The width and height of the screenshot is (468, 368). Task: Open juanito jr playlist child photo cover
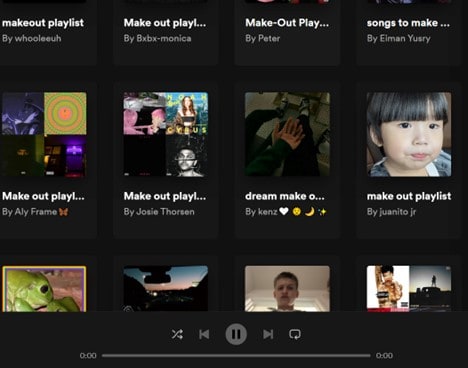click(409, 134)
